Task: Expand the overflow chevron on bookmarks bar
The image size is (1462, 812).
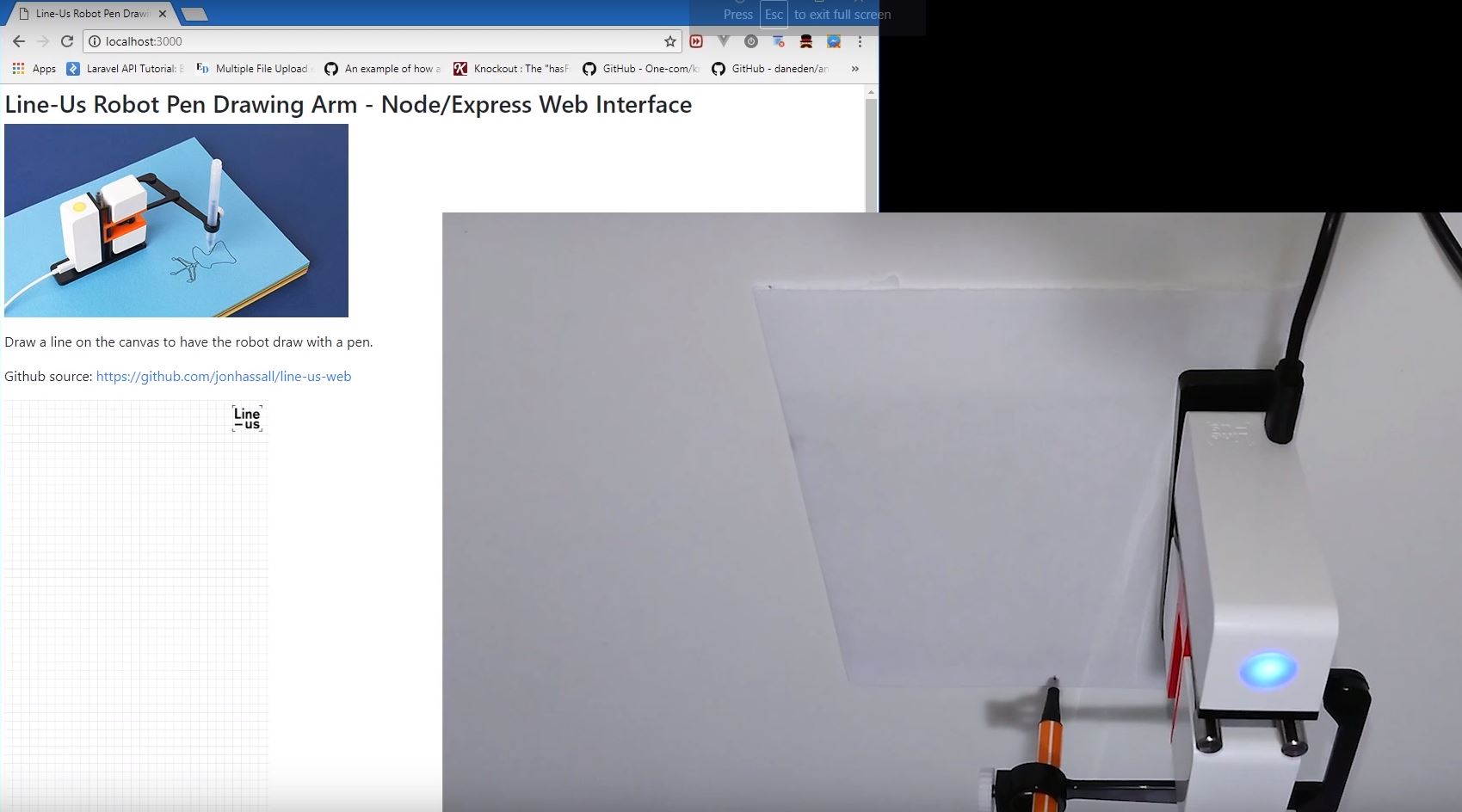Action: coord(854,69)
